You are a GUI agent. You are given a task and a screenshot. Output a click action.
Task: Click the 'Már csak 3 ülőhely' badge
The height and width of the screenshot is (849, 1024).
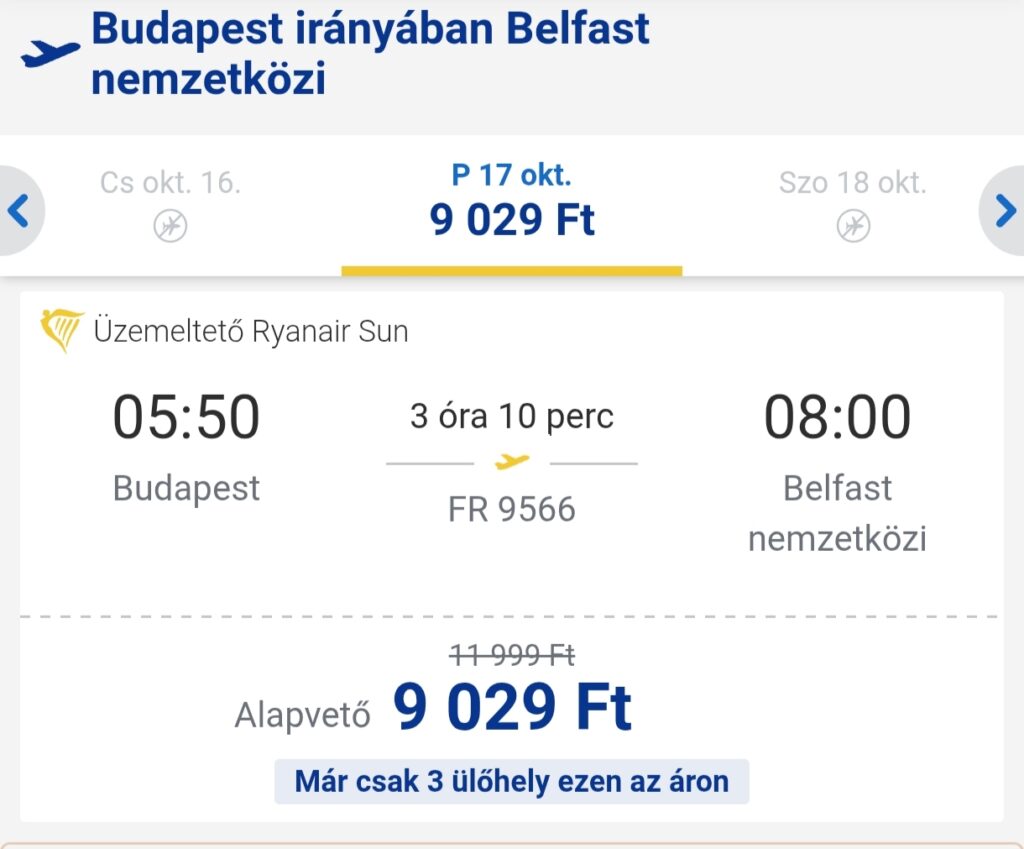511,781
